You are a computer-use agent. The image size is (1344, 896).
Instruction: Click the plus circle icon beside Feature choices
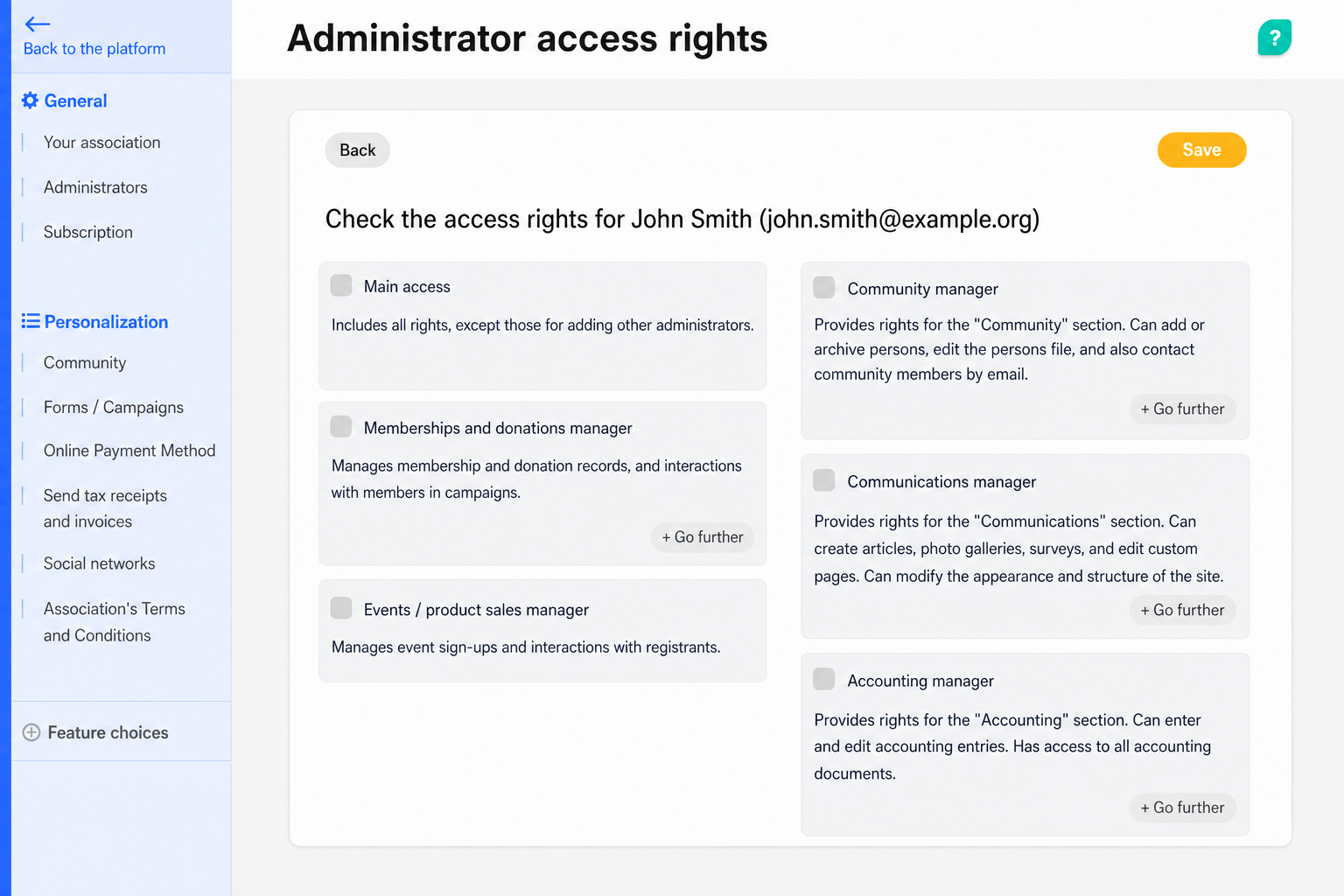pos(31,732)
